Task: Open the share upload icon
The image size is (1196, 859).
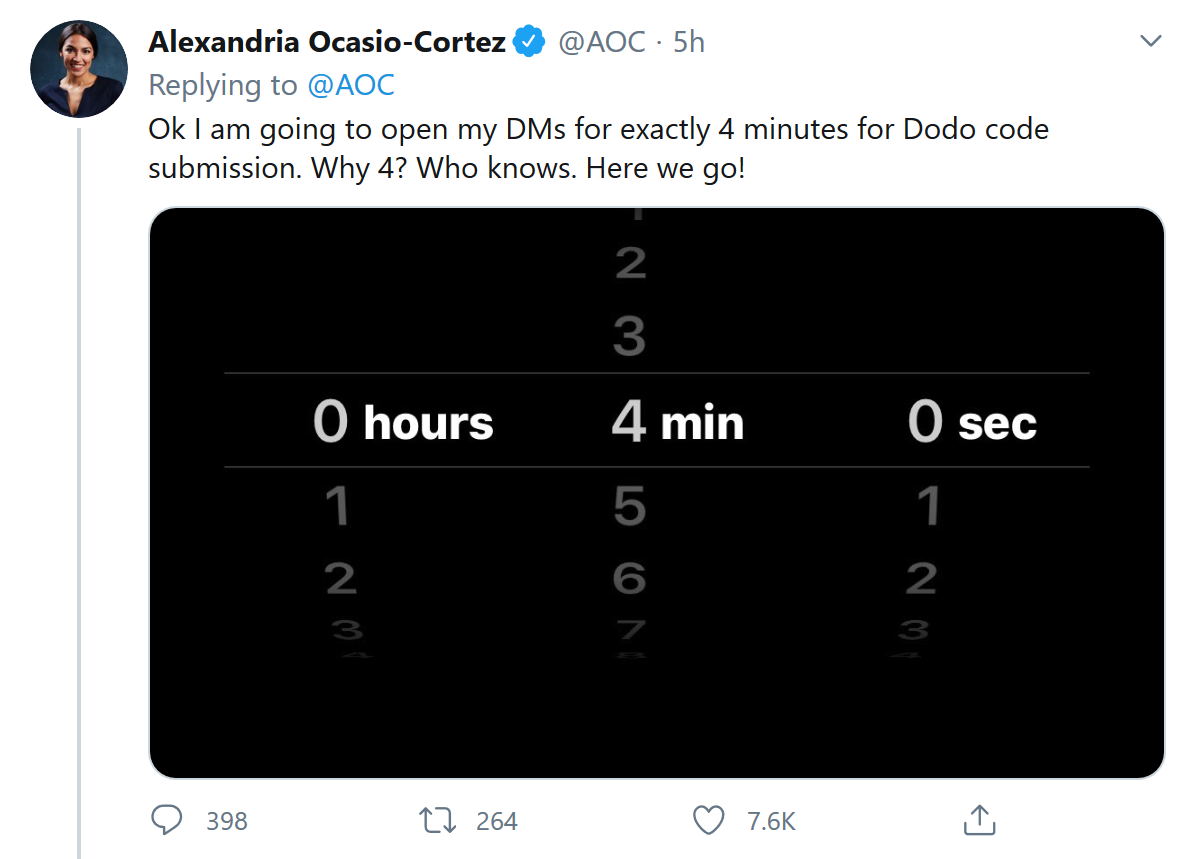Action: (x=979, y=820)
